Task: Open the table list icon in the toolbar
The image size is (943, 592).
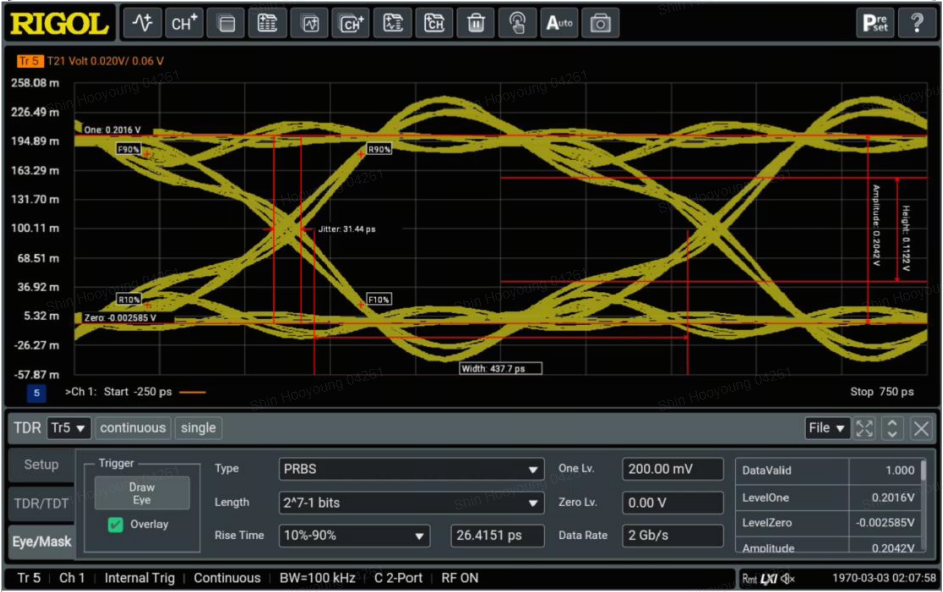Action: [267, 23]
